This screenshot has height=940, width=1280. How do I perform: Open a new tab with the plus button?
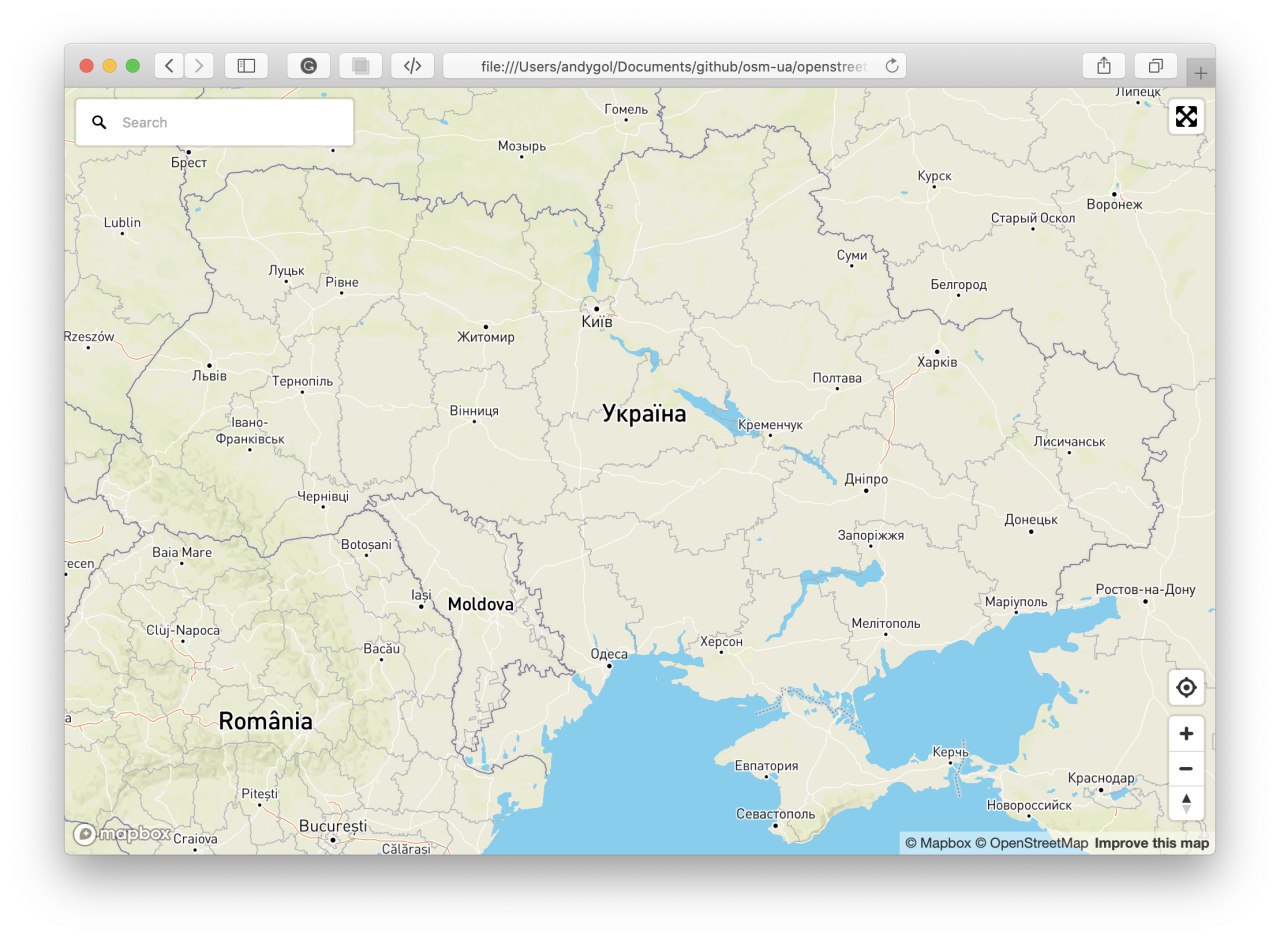1201,73
